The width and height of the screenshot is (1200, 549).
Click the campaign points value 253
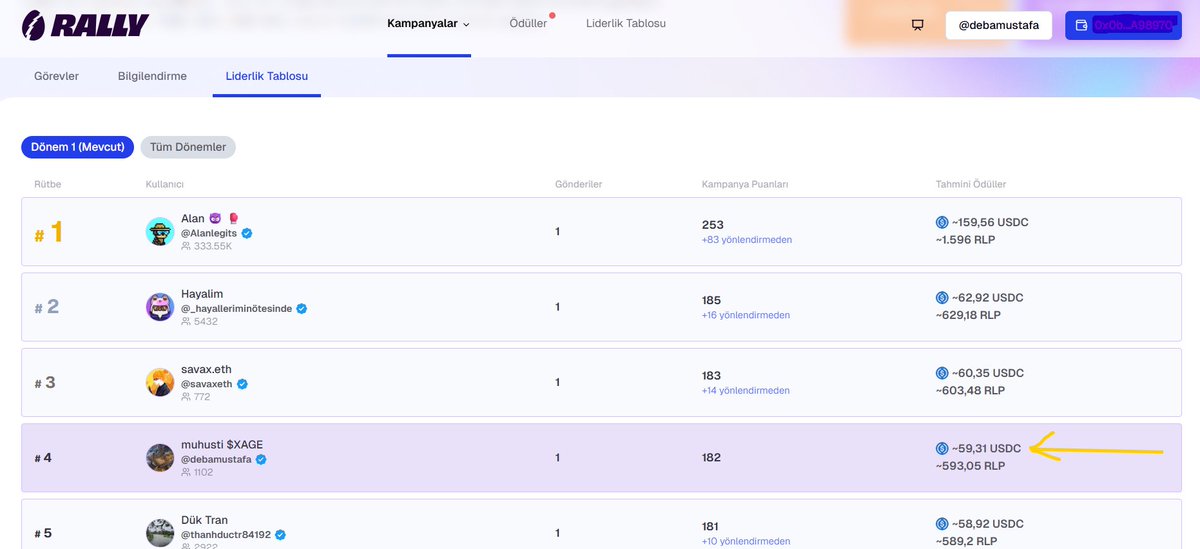tap(712, 225)
